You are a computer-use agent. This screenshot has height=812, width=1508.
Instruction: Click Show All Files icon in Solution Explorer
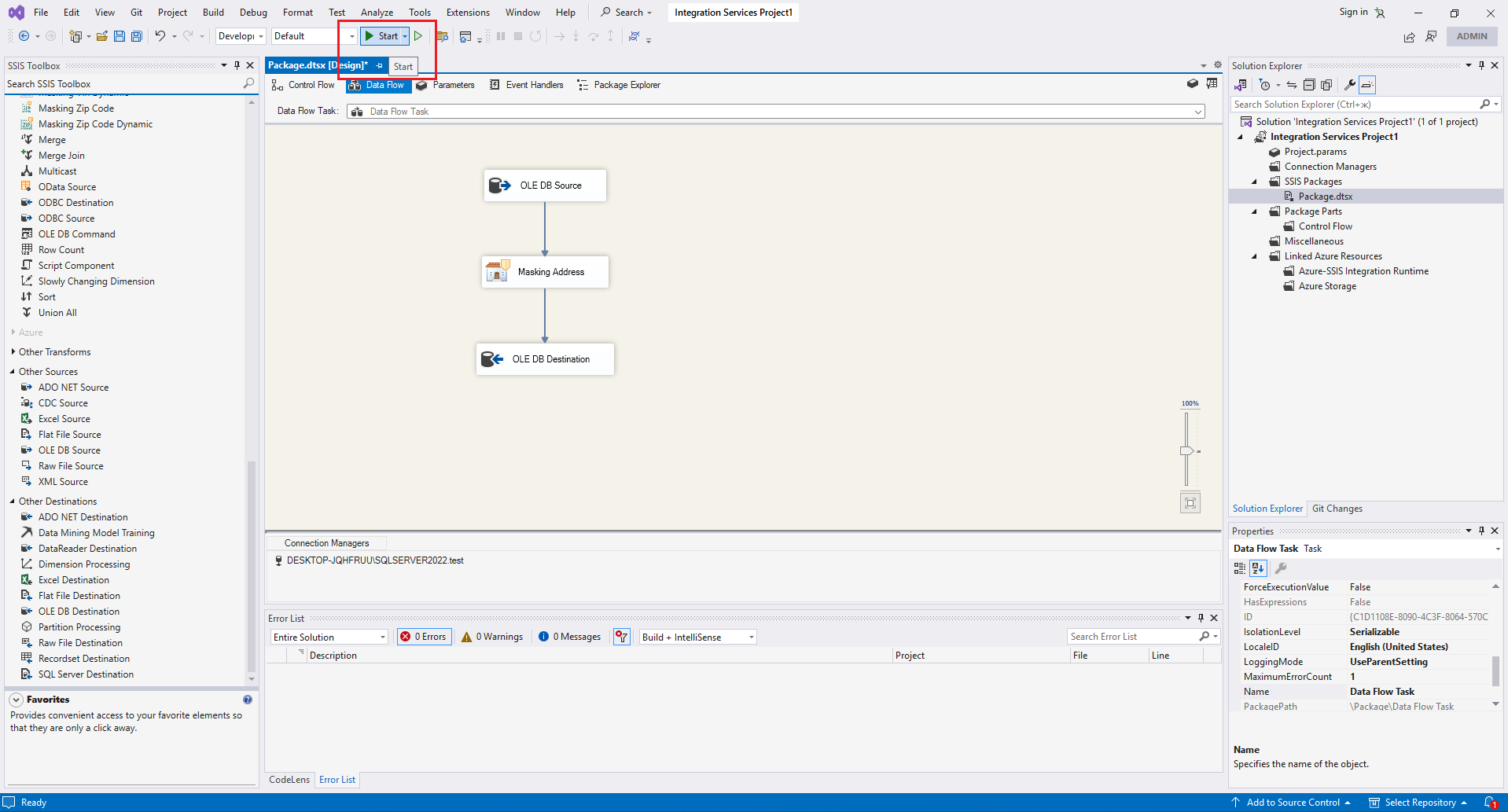1326,85
